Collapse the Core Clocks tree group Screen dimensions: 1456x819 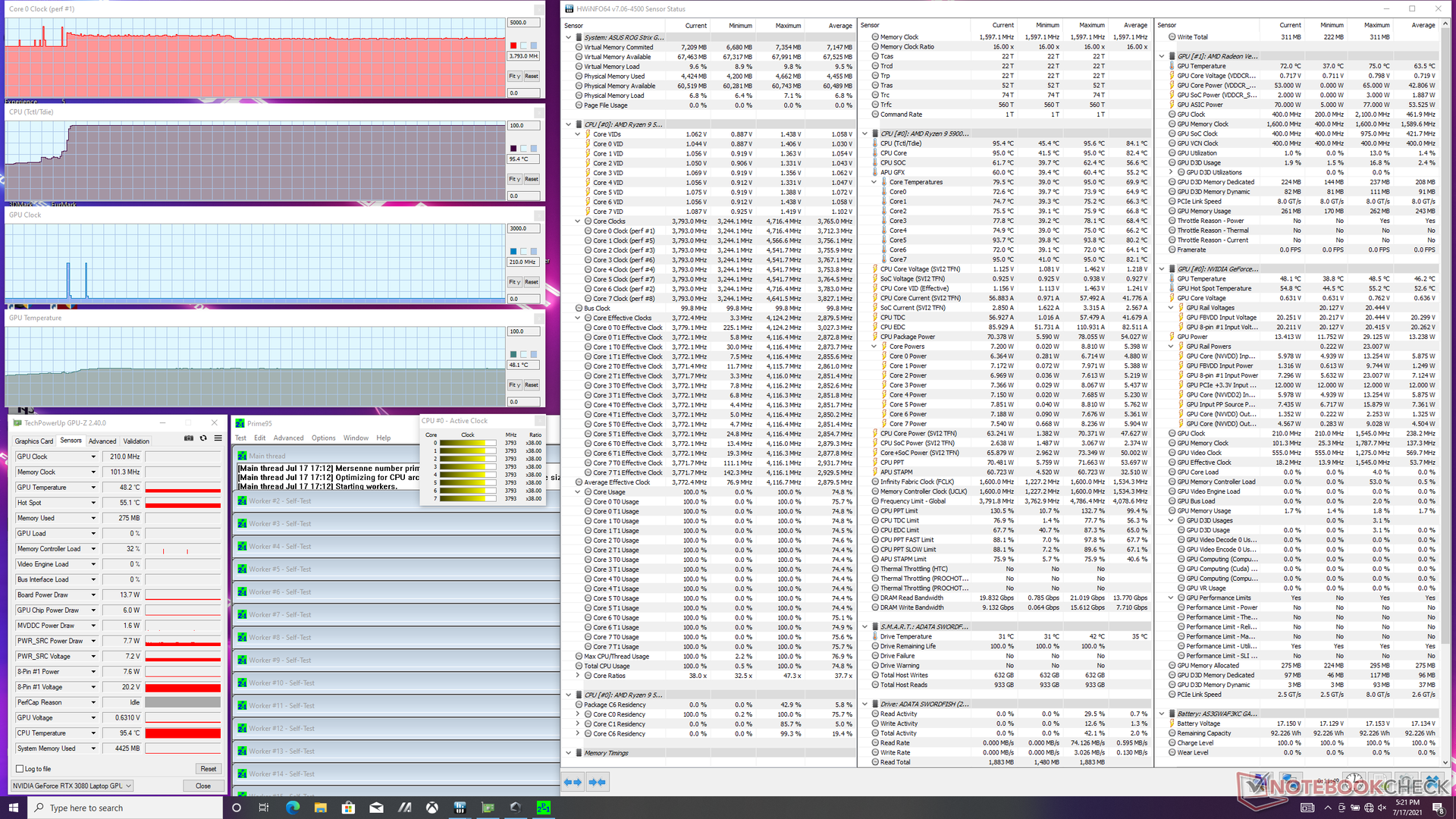click(x=578, y=221)
